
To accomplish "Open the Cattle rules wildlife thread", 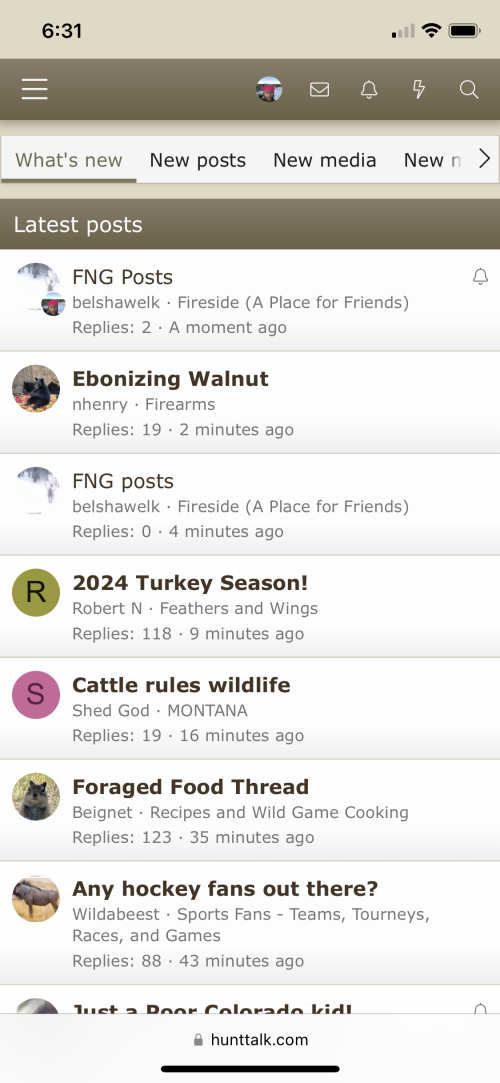I will tap(181, 685).
